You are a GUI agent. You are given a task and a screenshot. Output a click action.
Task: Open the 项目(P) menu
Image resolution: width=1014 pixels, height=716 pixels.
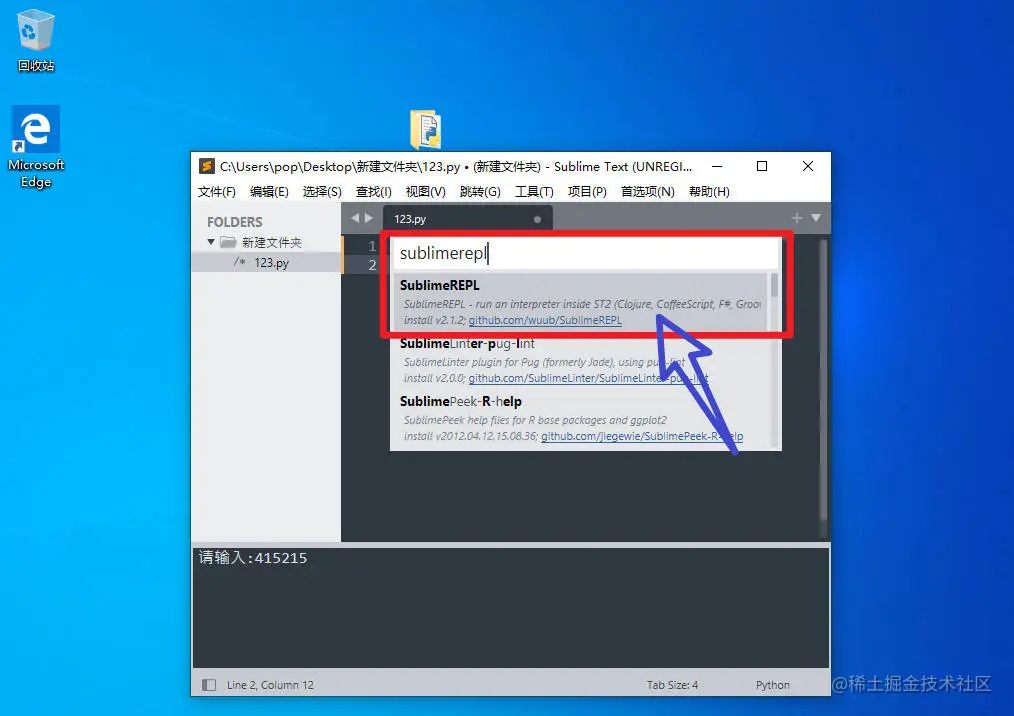click(x=587, y=191)
